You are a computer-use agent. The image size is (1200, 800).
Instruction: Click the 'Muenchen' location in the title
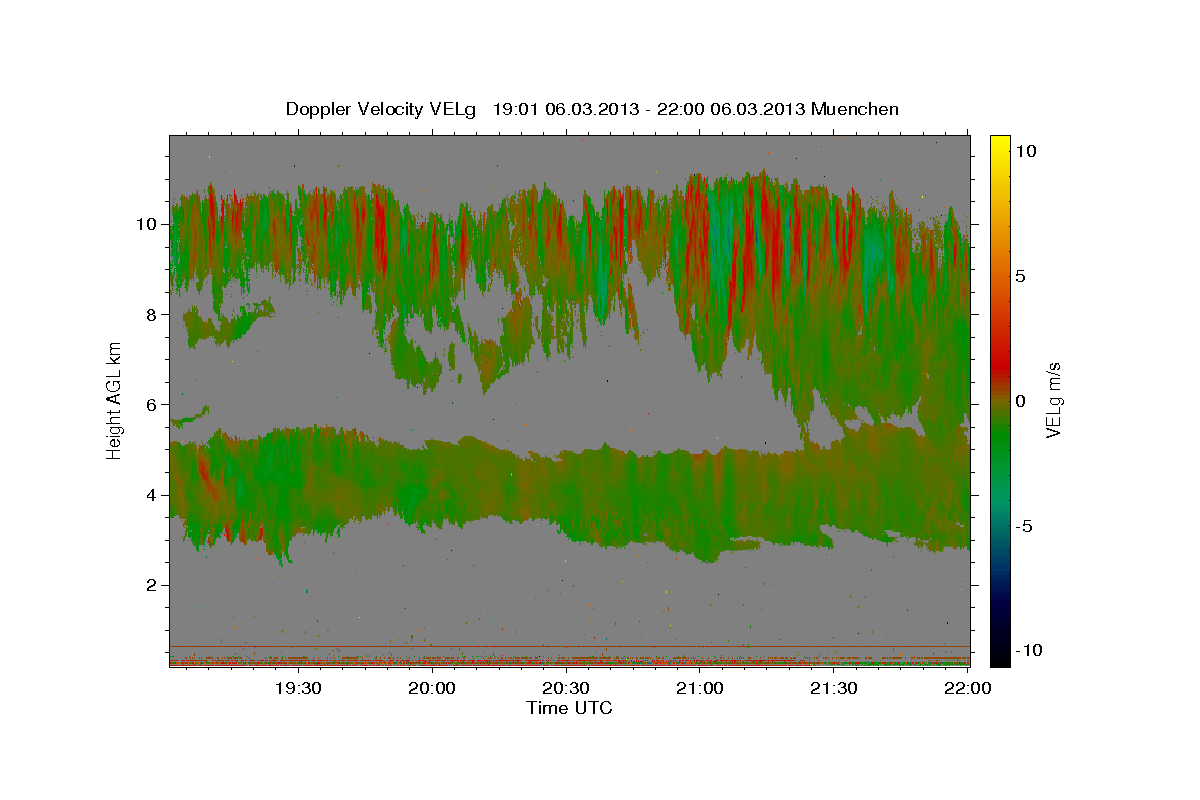(855, 109)
